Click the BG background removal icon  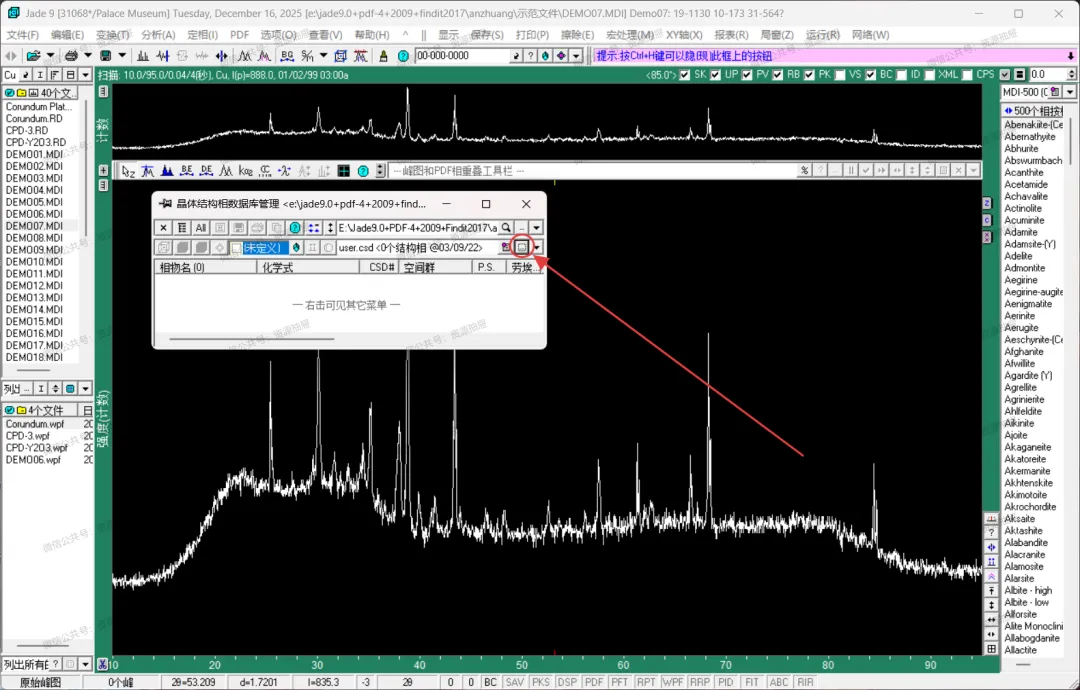tap(287, 56)
